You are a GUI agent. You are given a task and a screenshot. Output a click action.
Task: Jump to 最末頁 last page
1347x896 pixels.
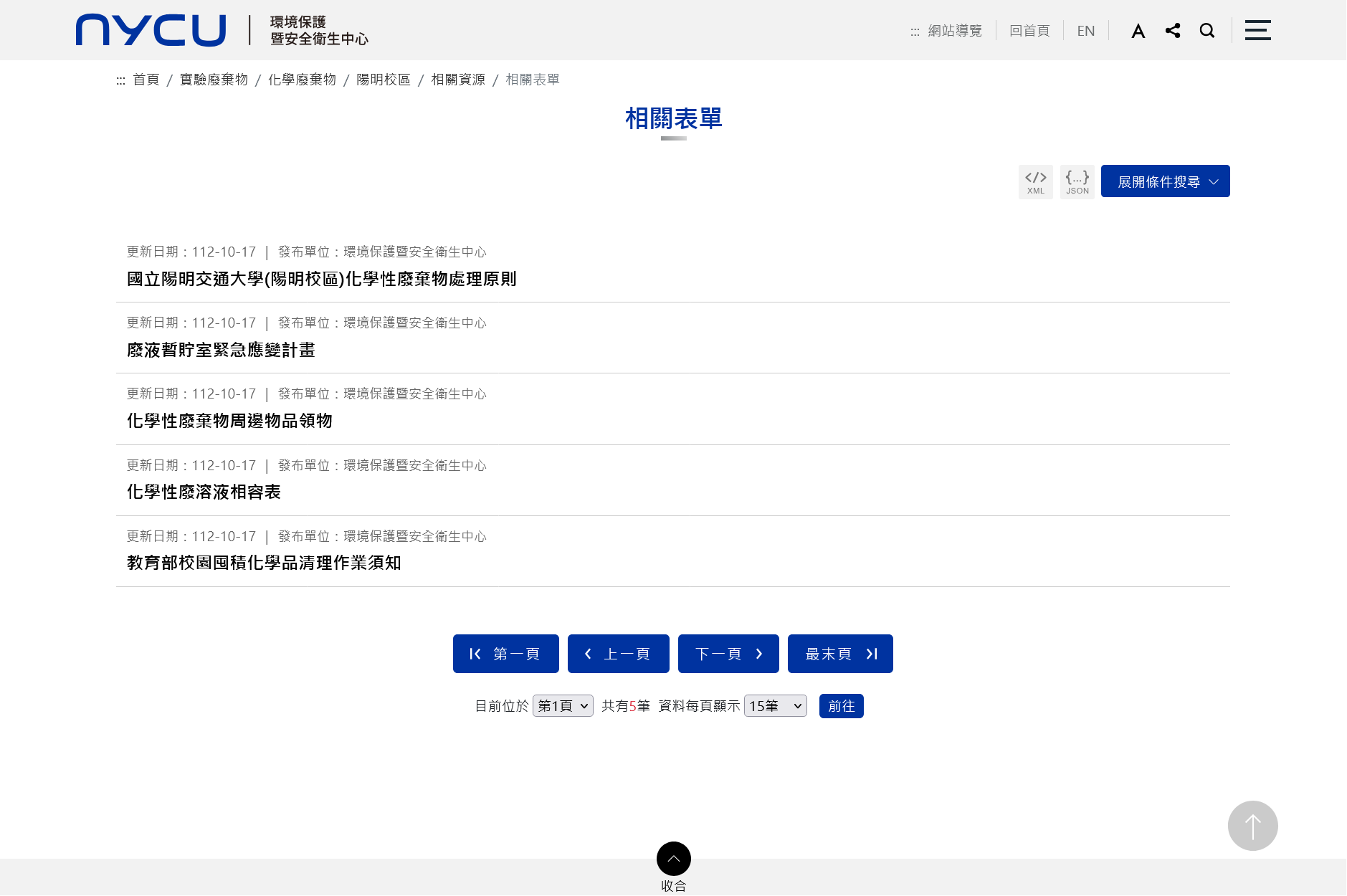(x=839, y=654)
